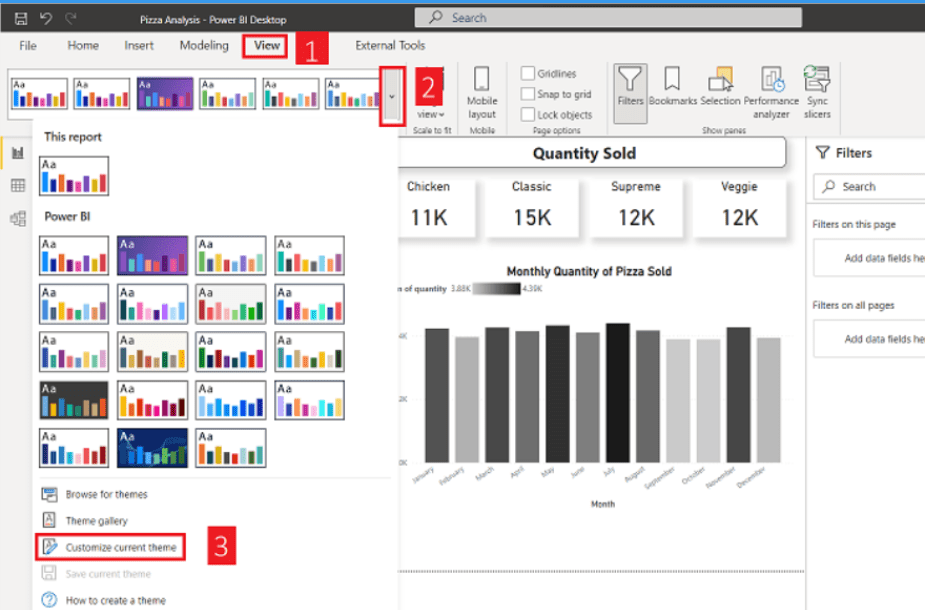Click the Undo arrow icon
Screen dimensions: 925x610
(x=46, y=18)
